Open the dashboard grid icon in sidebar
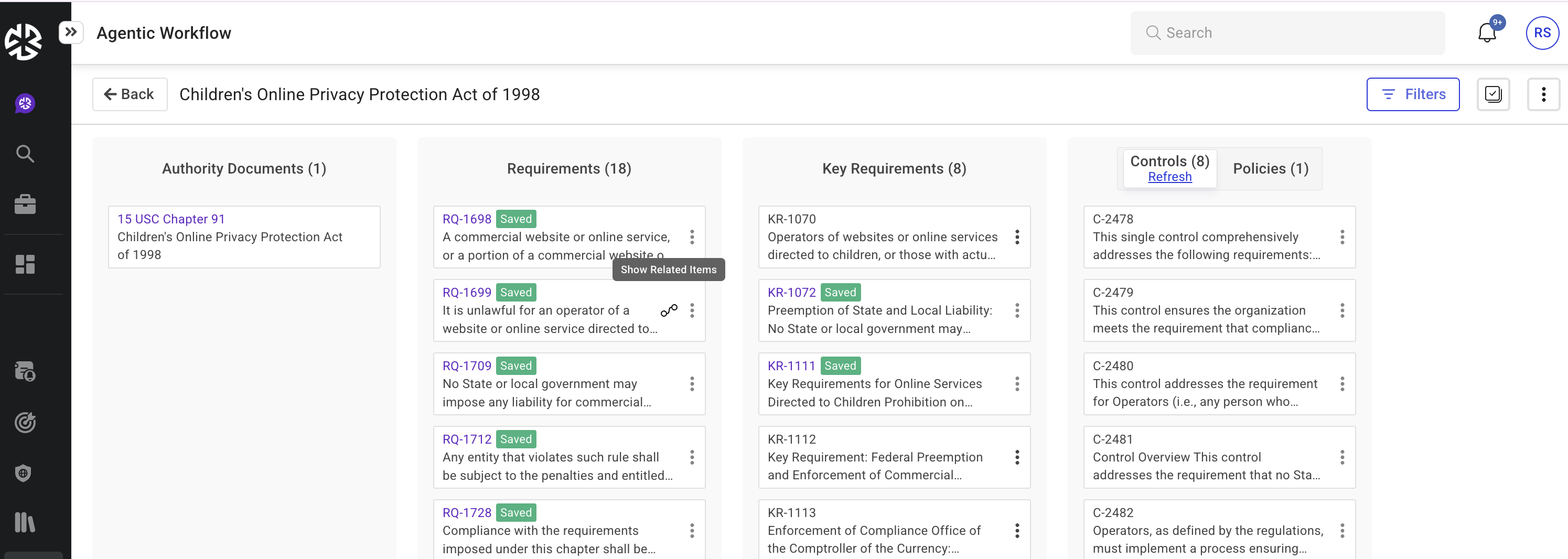1568x559 pixels. (25, 264)
